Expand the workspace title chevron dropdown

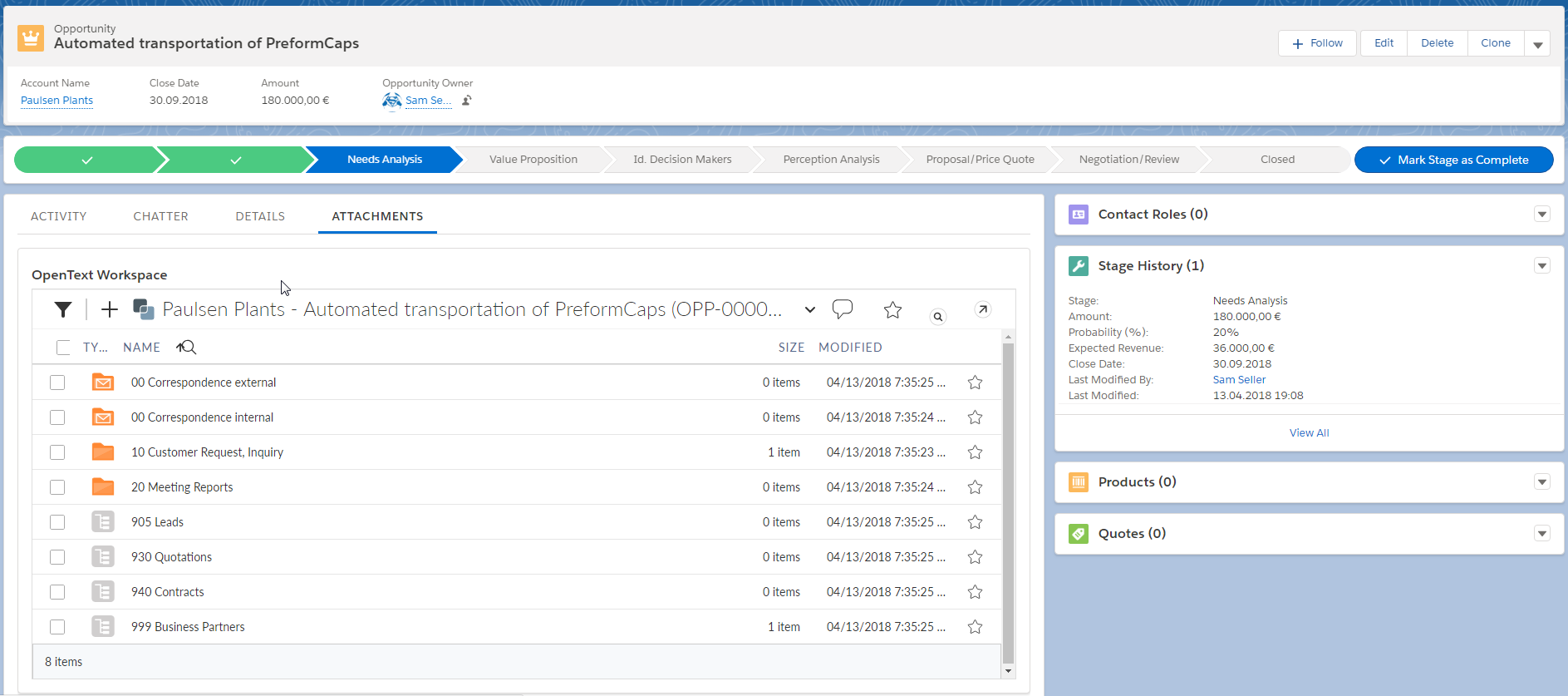[x=810, y=310]
